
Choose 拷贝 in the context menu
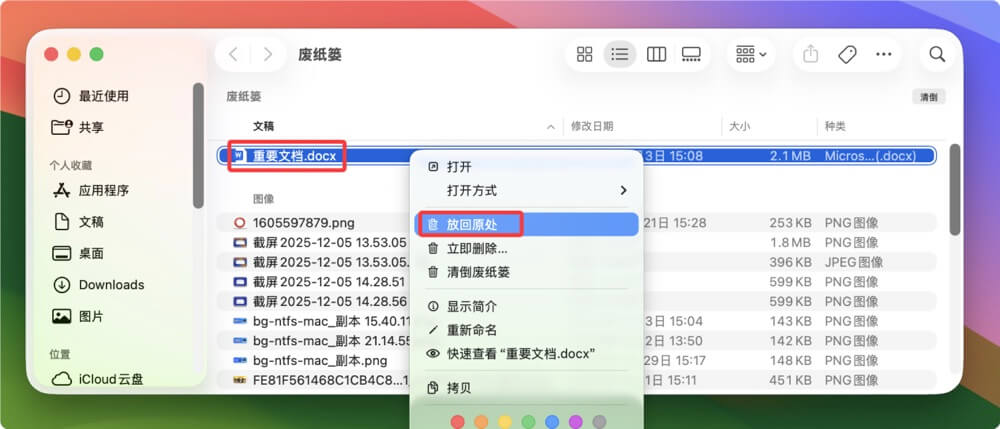point(526,388)
